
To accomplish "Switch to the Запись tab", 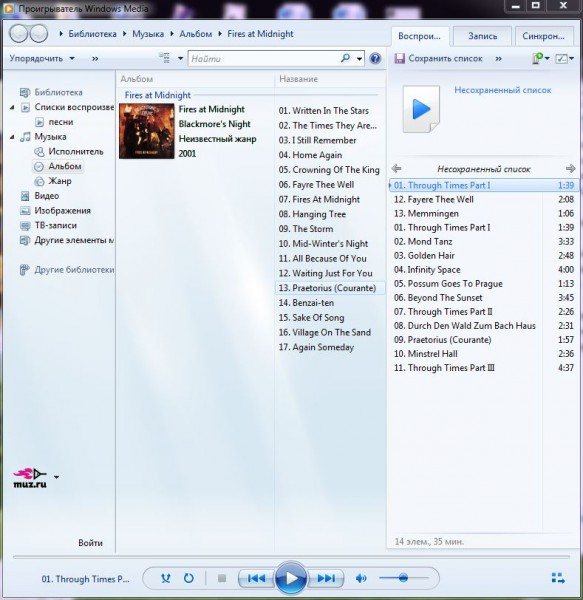I will 482,36.
